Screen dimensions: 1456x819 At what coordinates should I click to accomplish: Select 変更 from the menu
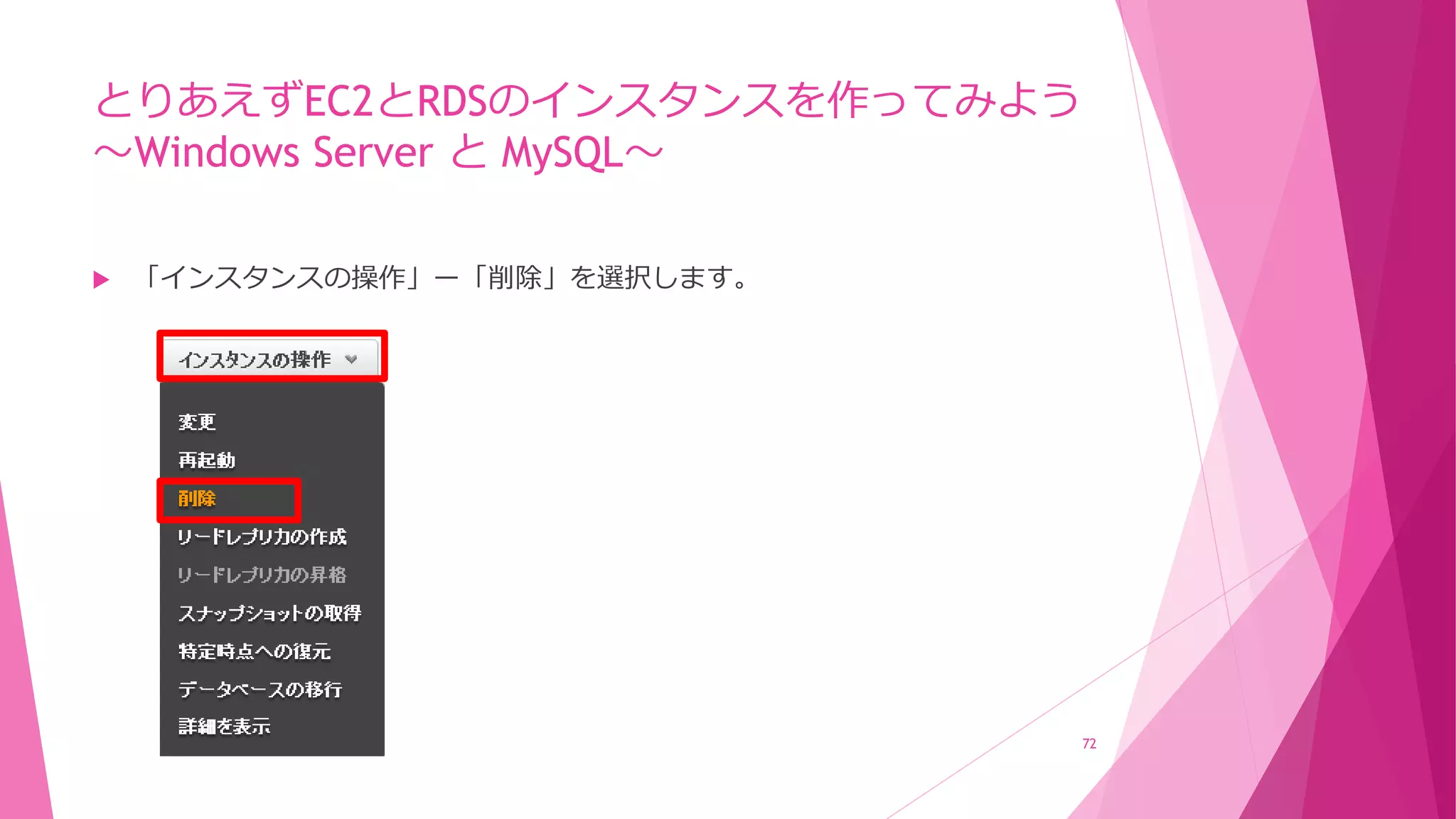[x=197, y=422]
